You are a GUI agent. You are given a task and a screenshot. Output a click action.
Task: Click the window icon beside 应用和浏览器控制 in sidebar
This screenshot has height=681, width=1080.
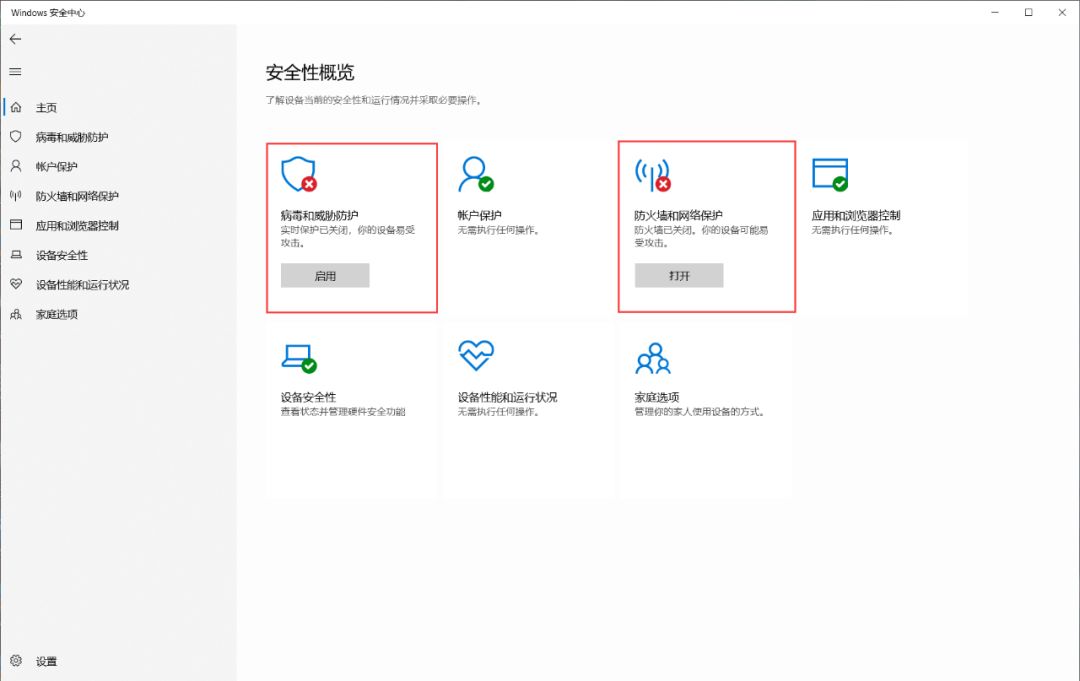point(16,224)
